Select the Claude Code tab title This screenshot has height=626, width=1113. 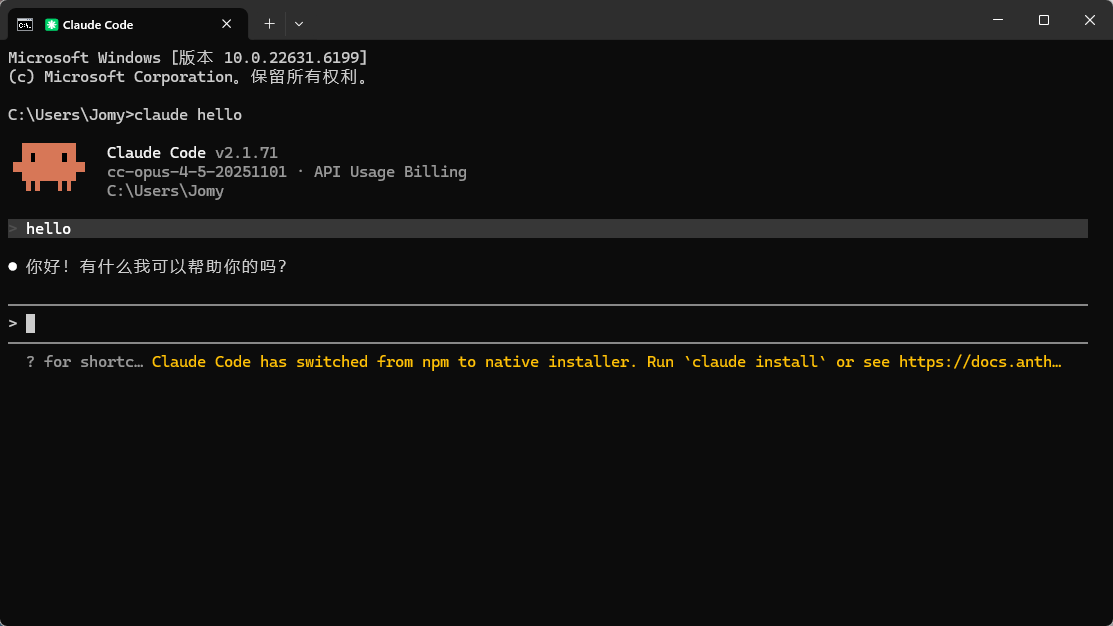tap(98, 24)
